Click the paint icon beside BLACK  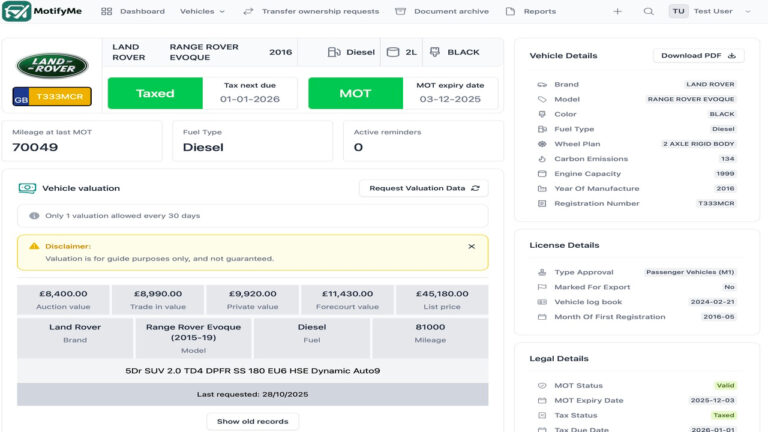coord(434,52)
